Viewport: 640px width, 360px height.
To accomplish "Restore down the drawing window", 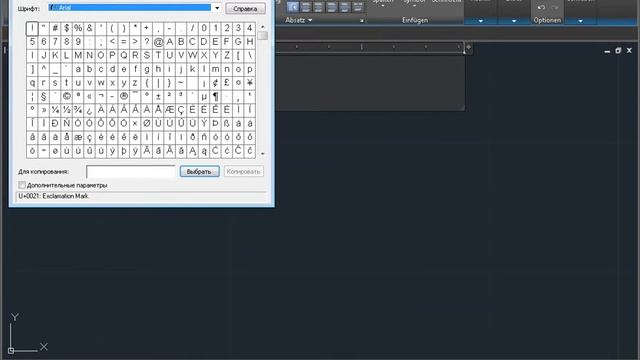I will (x=618, y=51).
